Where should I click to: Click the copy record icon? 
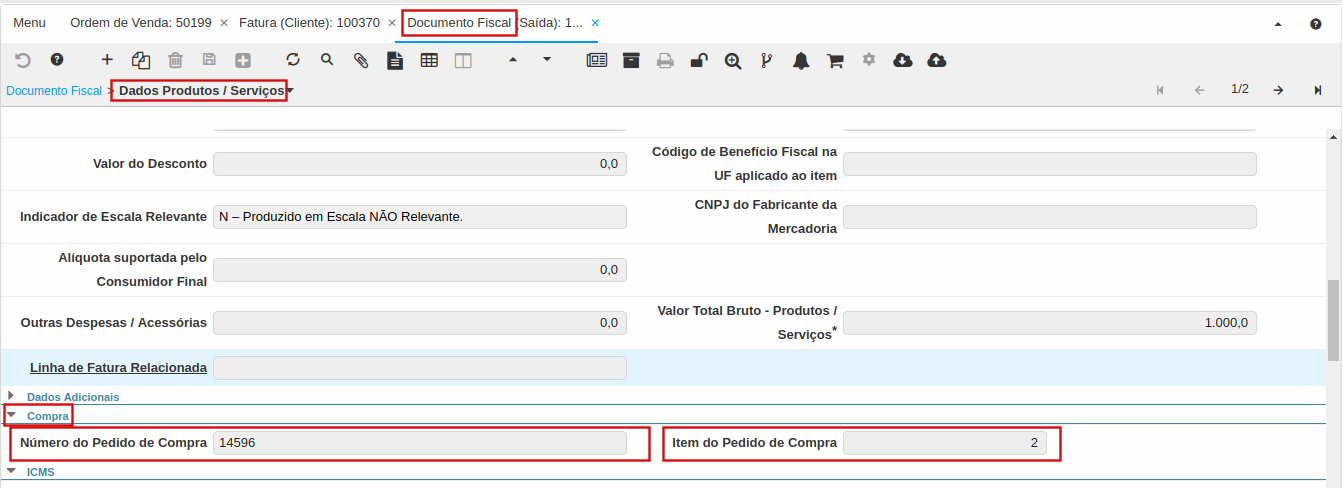141,60
